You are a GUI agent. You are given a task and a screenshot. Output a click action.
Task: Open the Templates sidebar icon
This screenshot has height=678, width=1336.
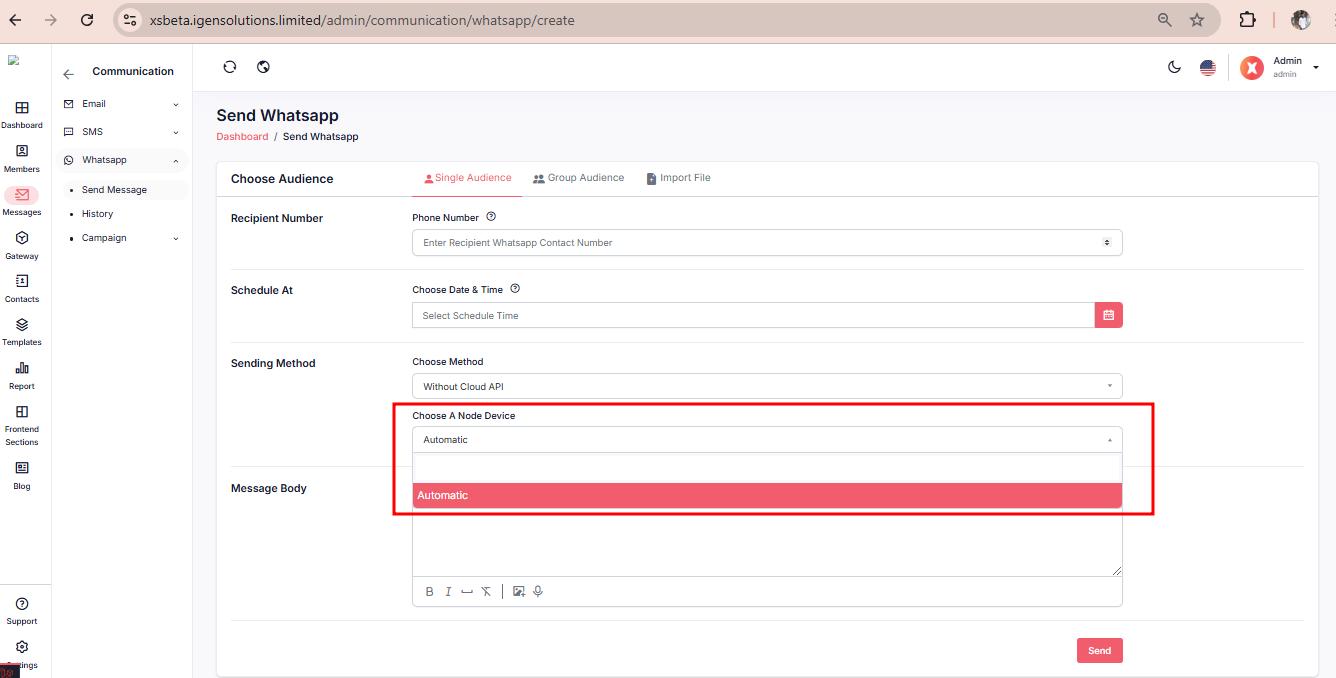[x=22, y=331]
